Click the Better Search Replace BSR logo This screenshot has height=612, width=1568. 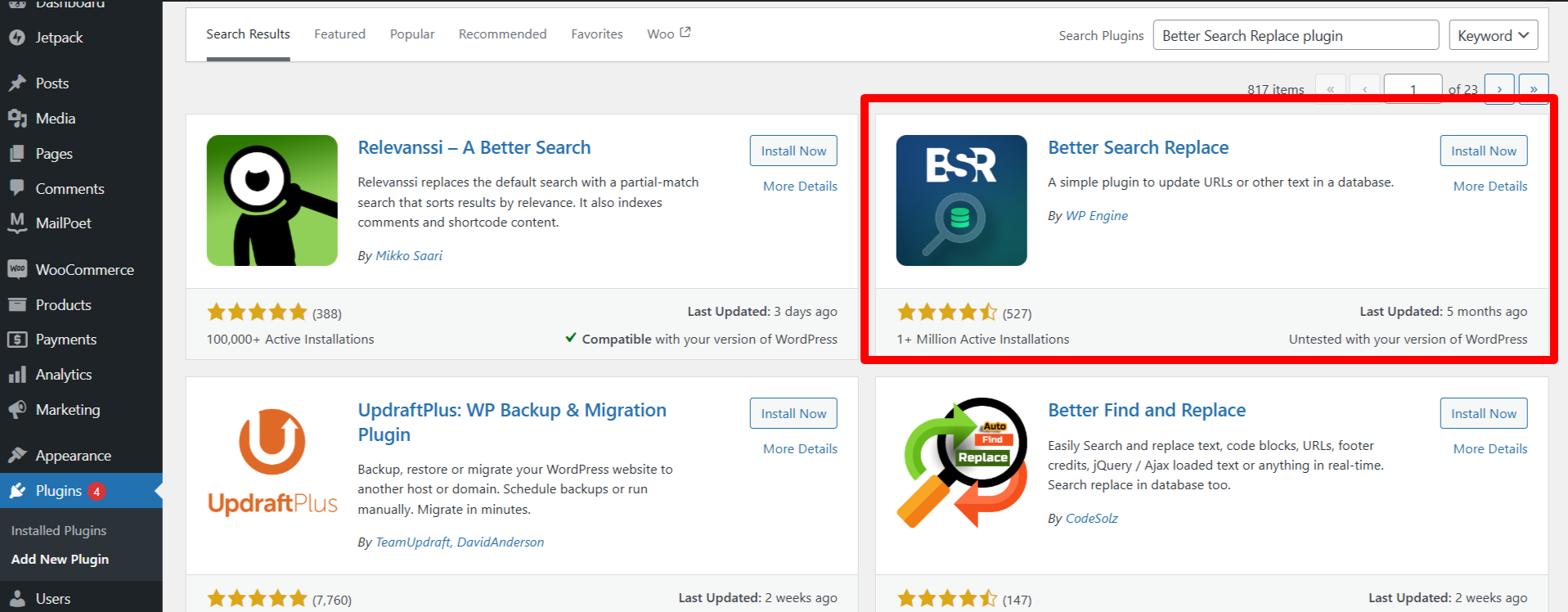961,200
